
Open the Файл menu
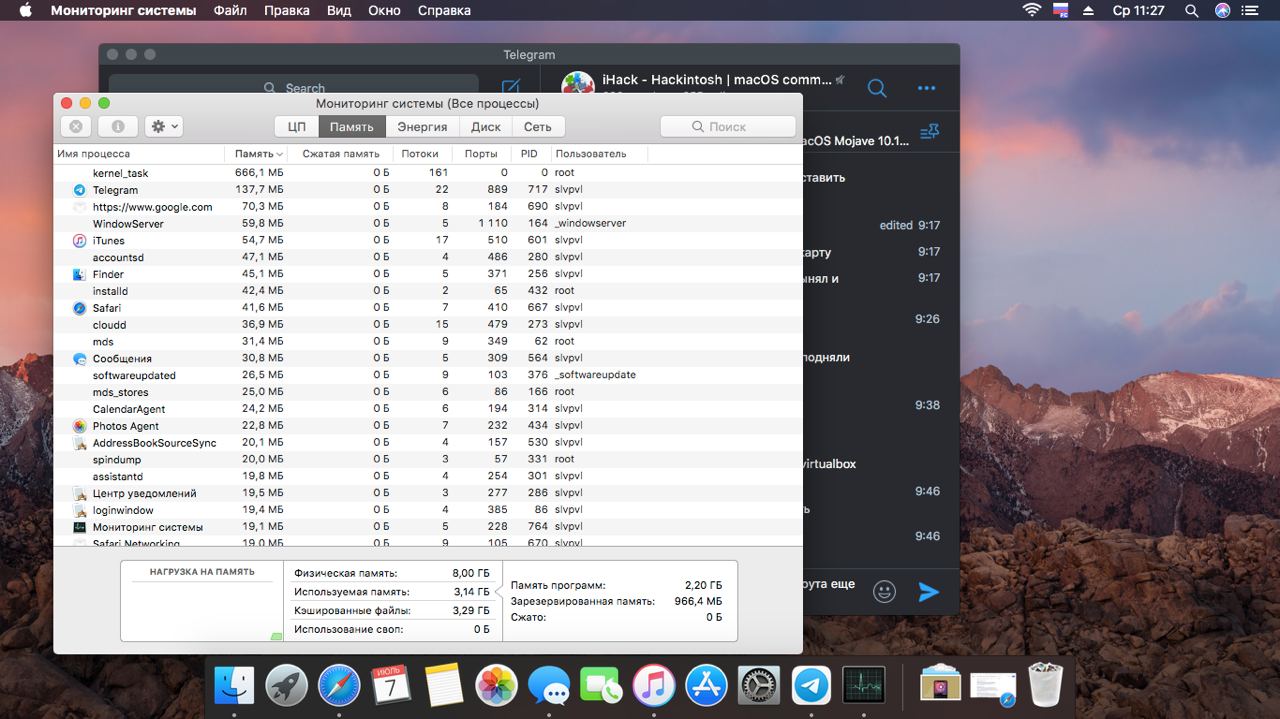point(230,10)
